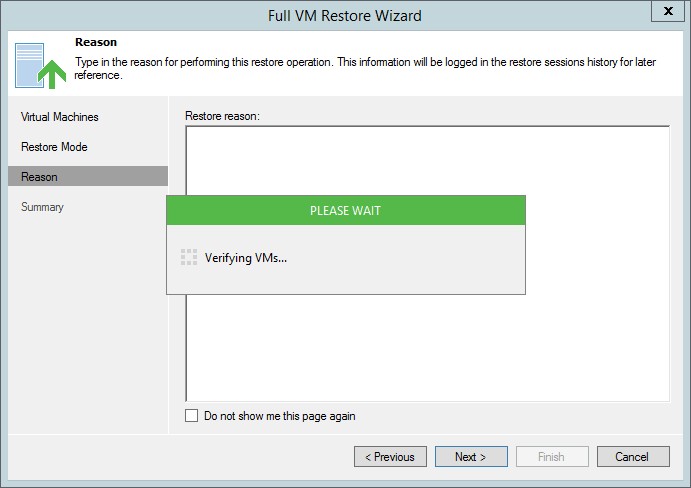Viewport: 691px width, 488px height.
Task: Go back with the < Previous button
Action: tap(390, 457)
